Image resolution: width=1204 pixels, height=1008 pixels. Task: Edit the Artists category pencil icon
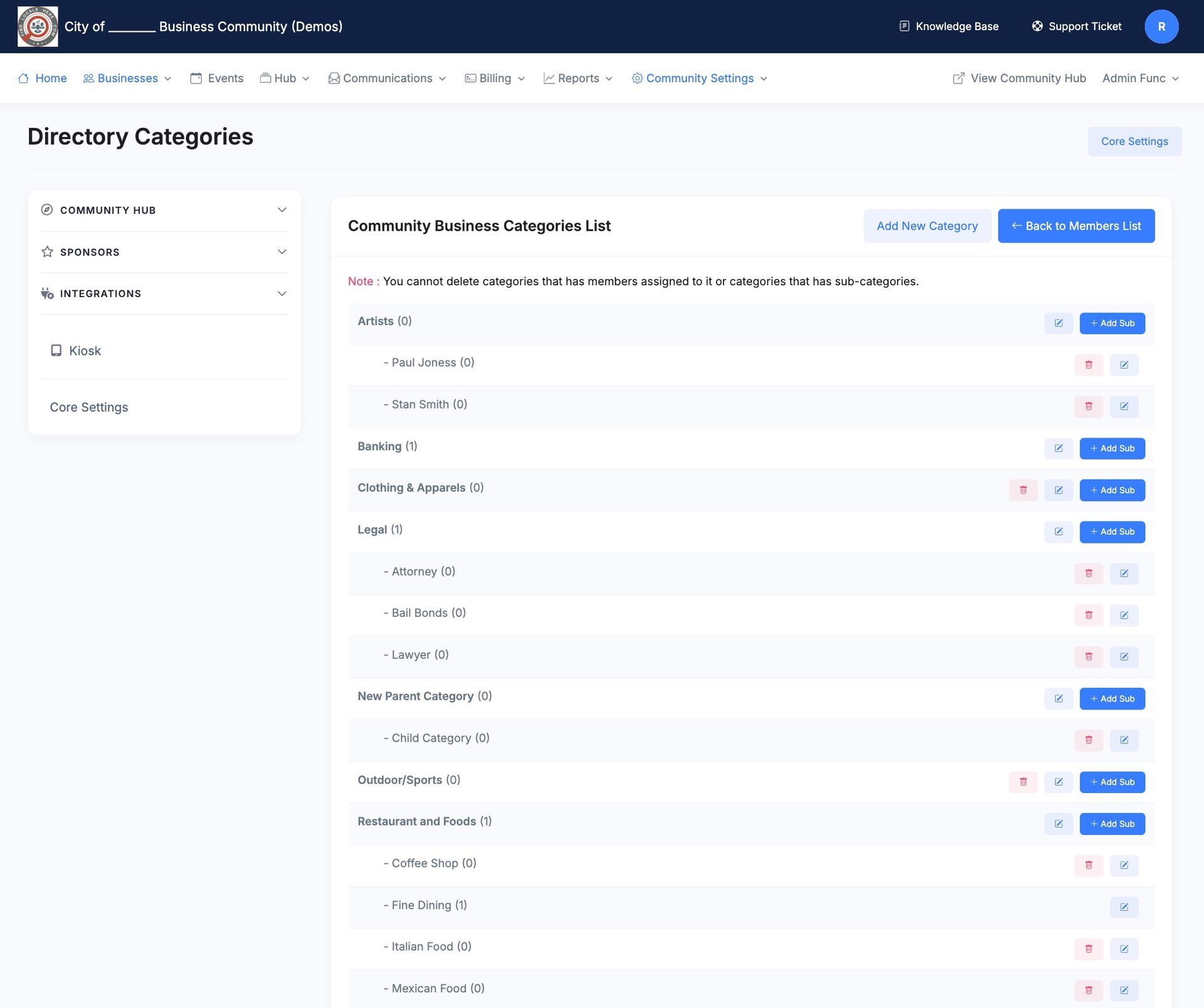coord(1059,323)
